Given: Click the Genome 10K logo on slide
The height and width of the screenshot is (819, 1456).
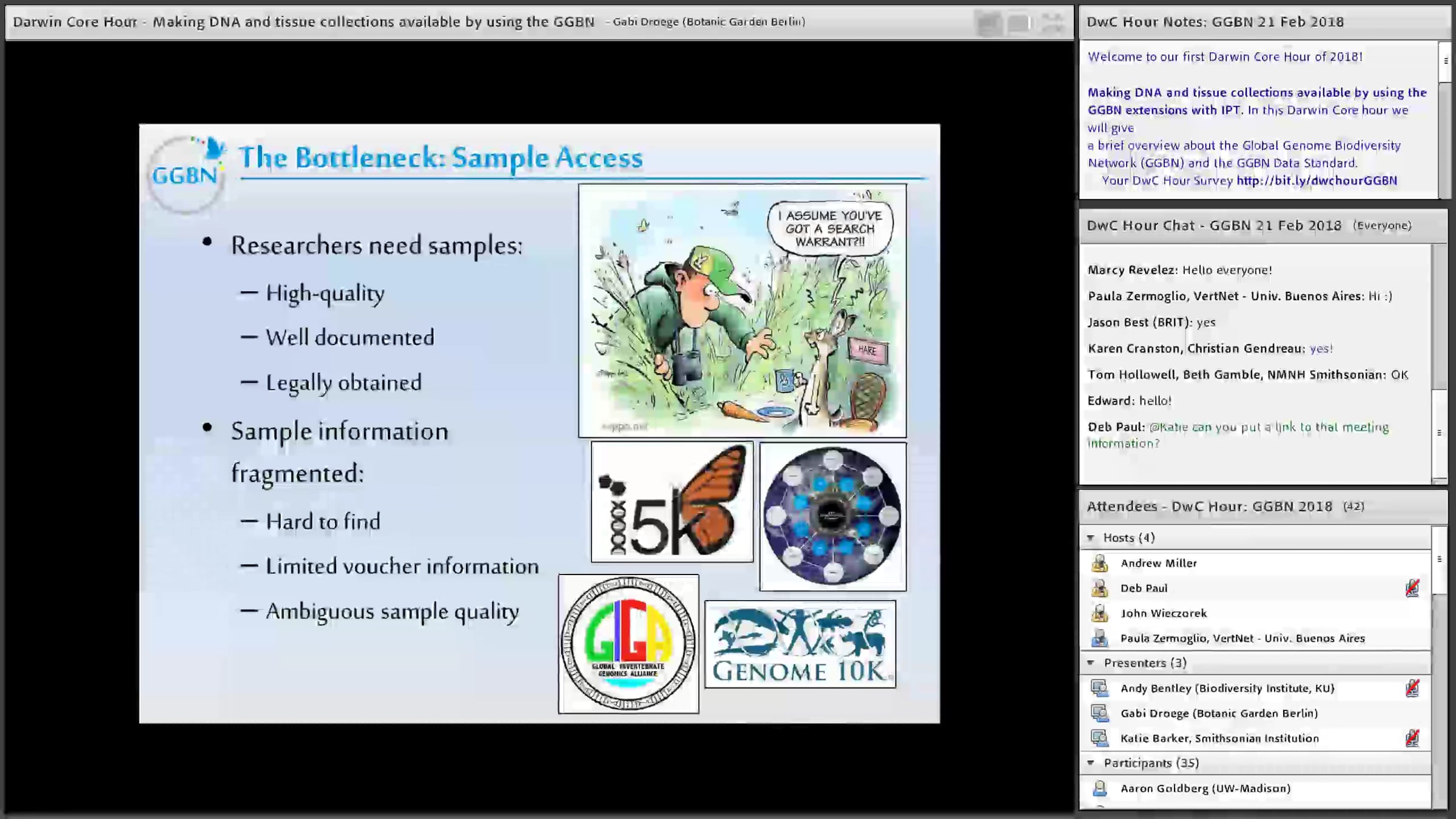Looking at the screenshot, I should [x=800, y=644].
